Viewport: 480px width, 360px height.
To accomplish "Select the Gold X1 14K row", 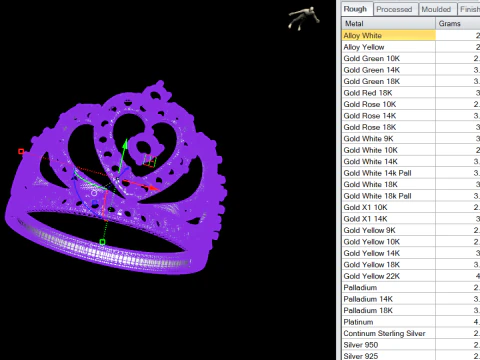I will [x=411, y=219].
